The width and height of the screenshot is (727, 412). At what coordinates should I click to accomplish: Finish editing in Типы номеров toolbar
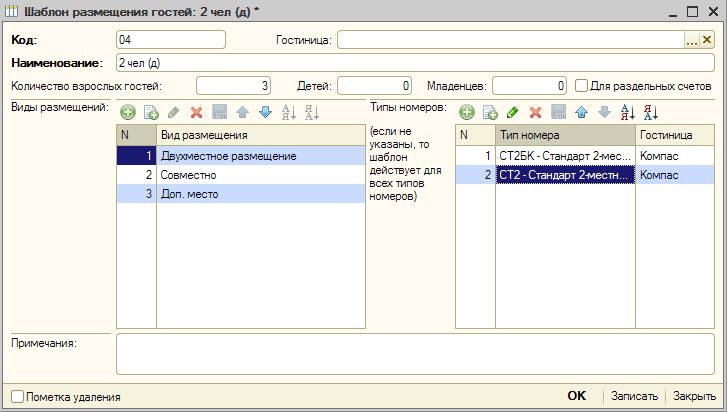[x=558, y=112]
